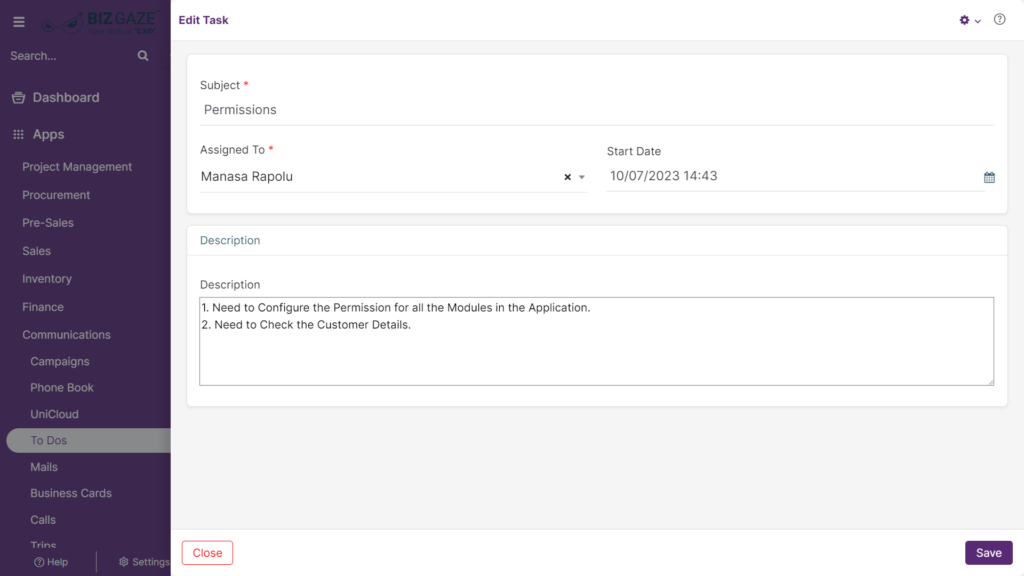Open Settings at sidebar bottom

pyautogui.click(x=144, y=562)
